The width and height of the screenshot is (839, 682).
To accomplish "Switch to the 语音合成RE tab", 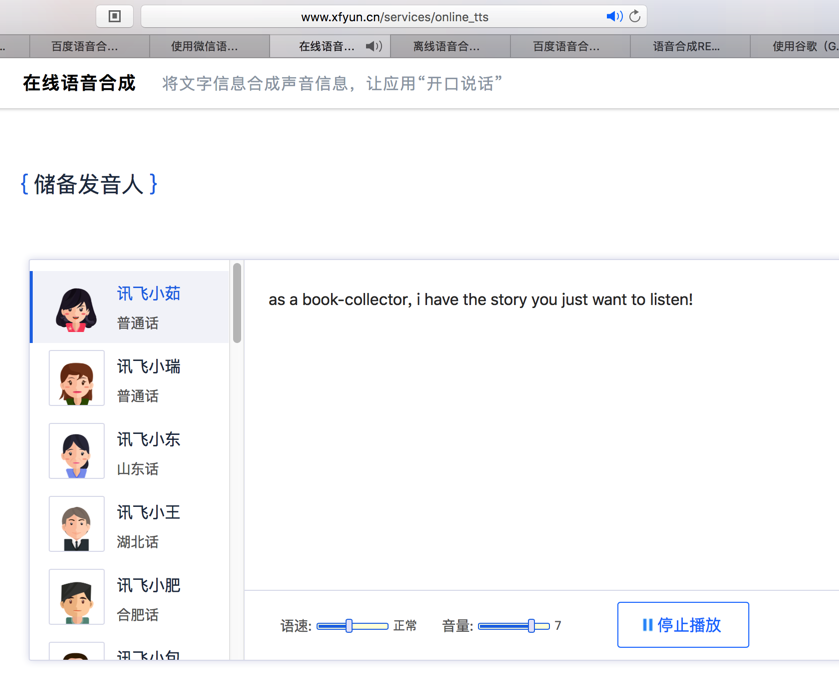I will click(x=690, y=47).
